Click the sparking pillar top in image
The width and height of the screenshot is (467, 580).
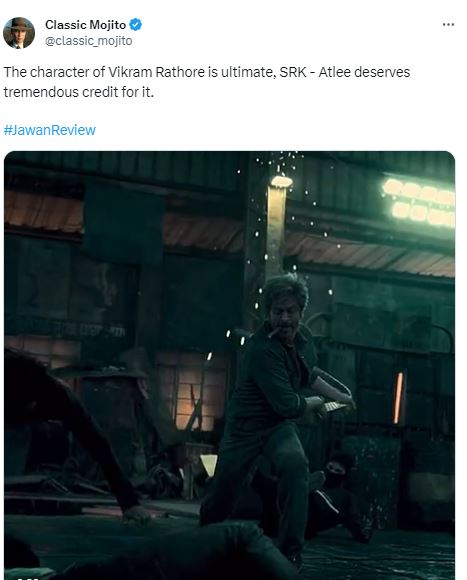point(281,181)
